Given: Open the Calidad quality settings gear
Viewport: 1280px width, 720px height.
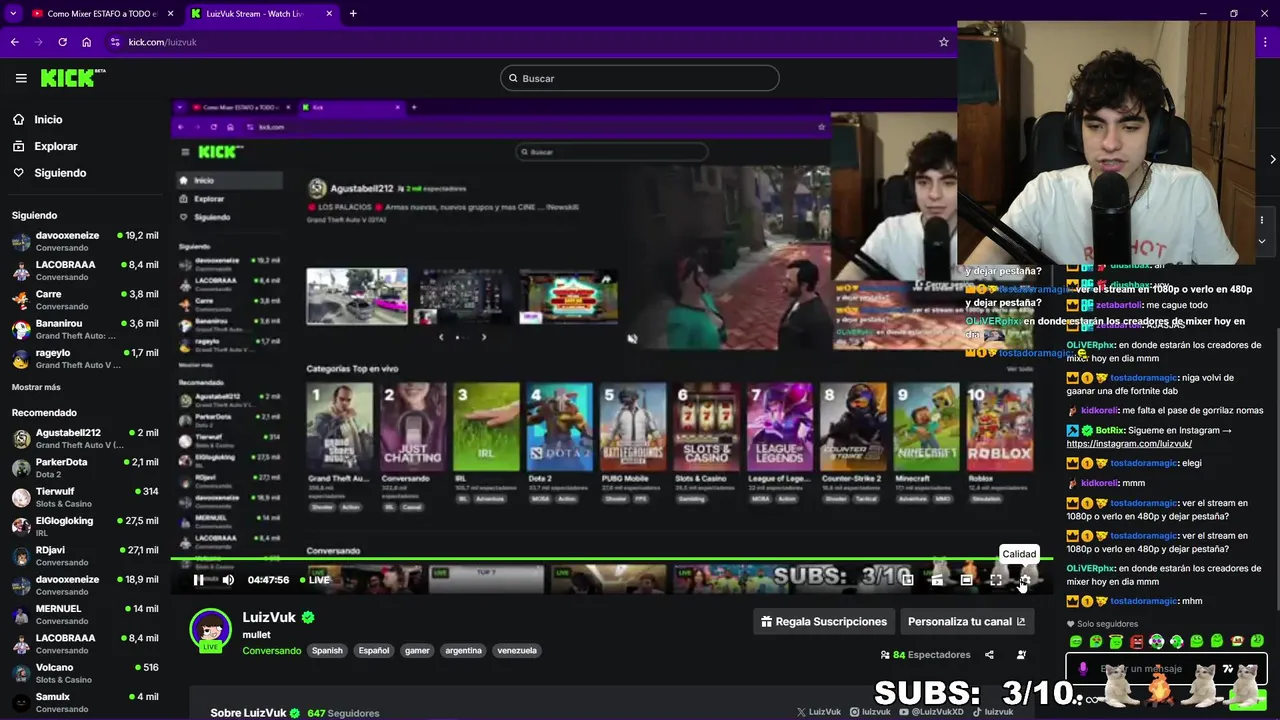Looking at the screenshot, I should (1025, 580).
